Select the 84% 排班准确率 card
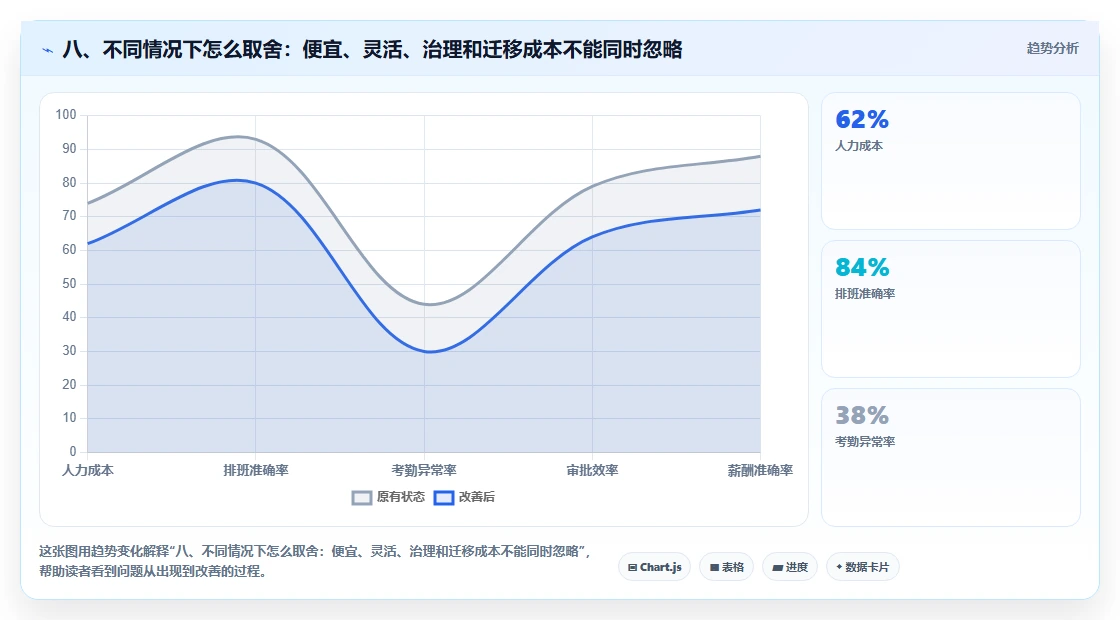Viewport: 1120px width, 620px height. point(951,309)
